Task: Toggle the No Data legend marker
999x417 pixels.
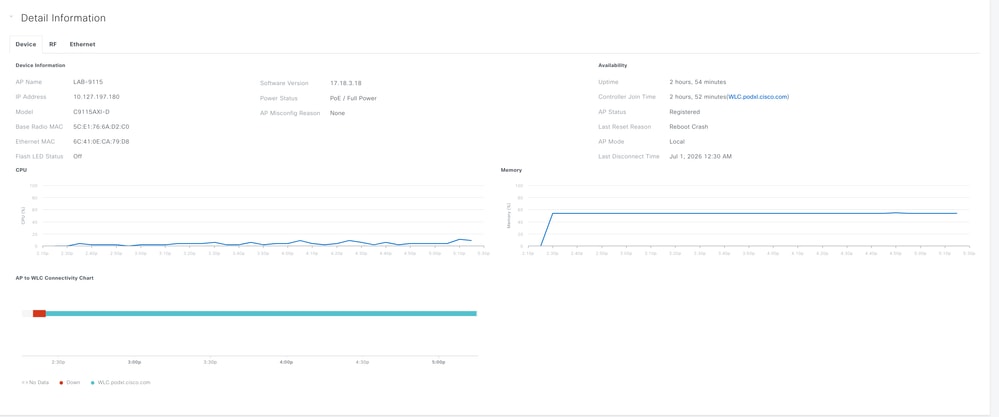Action: click(26, 383)
